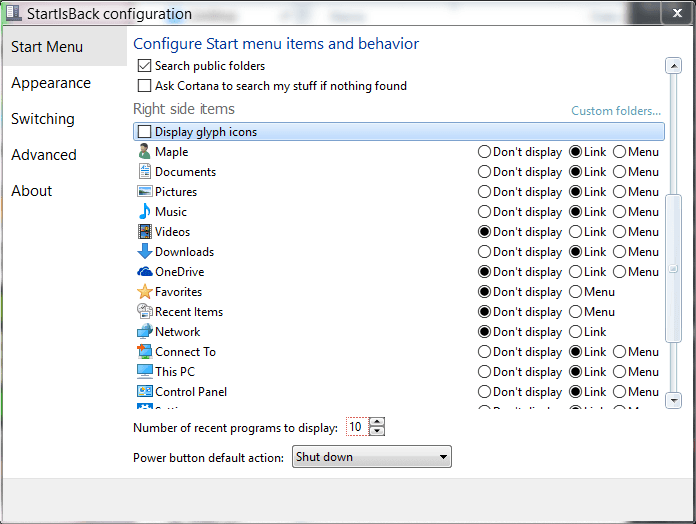Screen dimensions: 696x524
Task: Set Favorites to Menu
Action: (x=575, y=292)
